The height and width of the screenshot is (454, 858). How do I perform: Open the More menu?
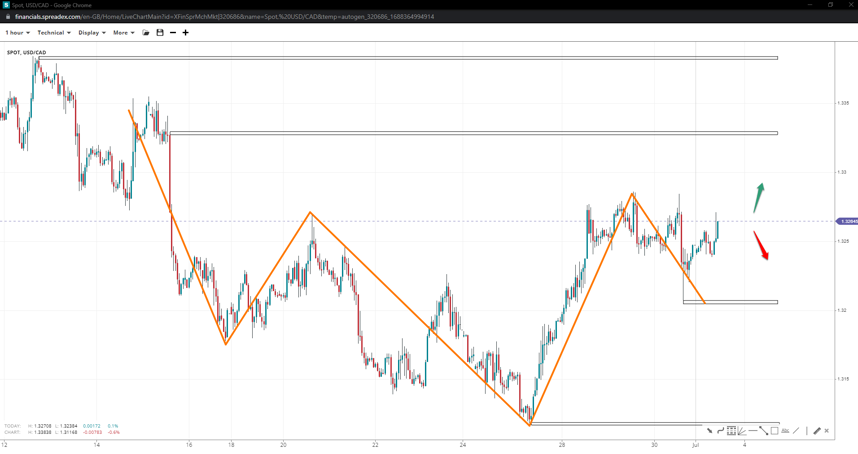(123, 33)
